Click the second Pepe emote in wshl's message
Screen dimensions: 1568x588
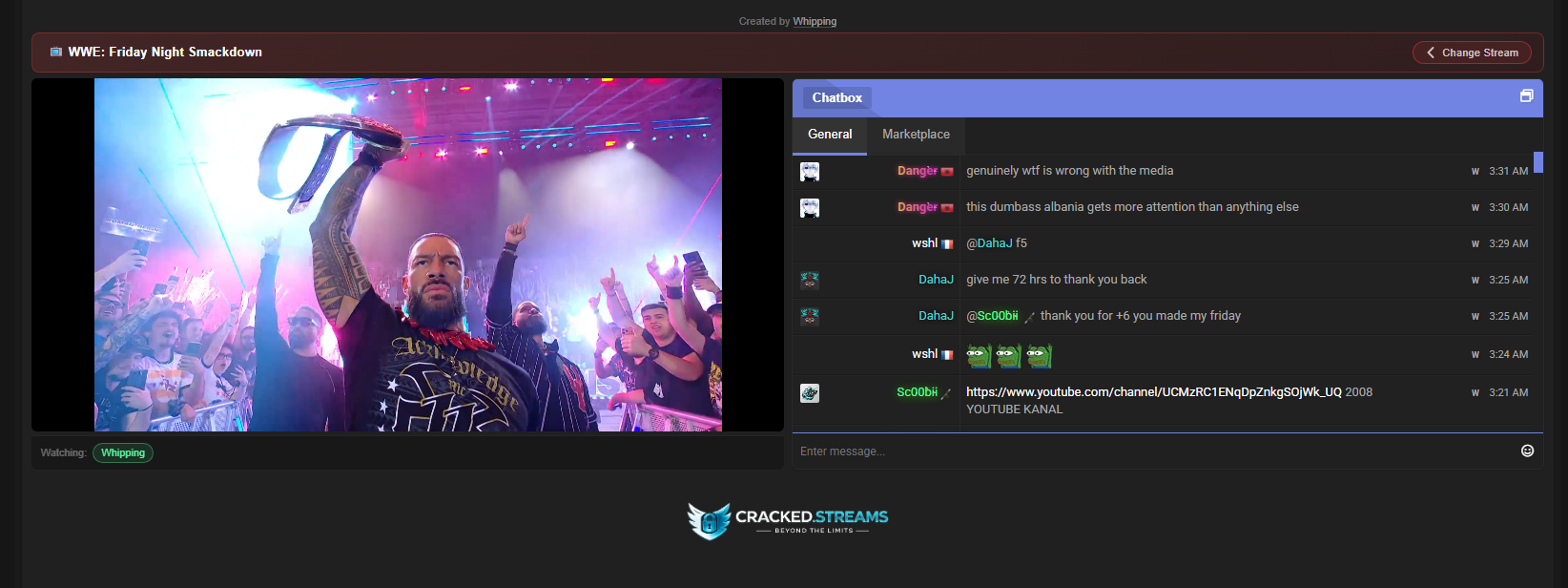coord(1009,356)
